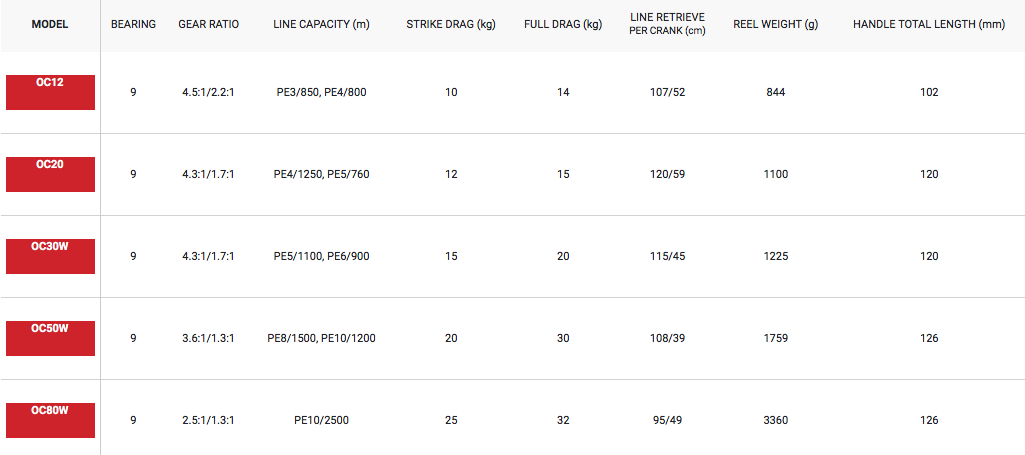The width and height of the screenshot is (1025, 455).
Task: Click the MODEL column header
Action: 50,25
